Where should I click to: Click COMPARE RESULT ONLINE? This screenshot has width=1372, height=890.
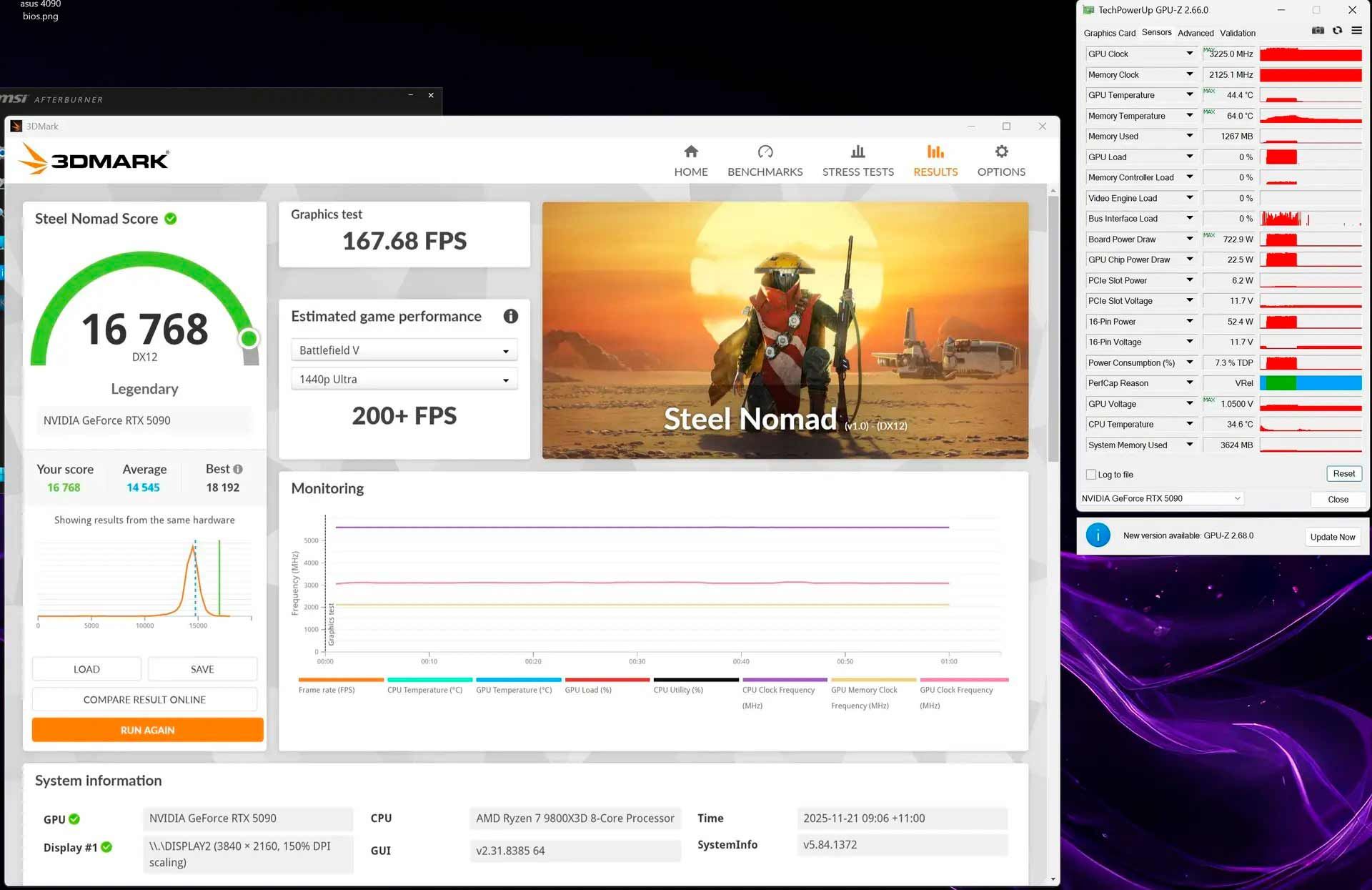(x=145, y=699)
